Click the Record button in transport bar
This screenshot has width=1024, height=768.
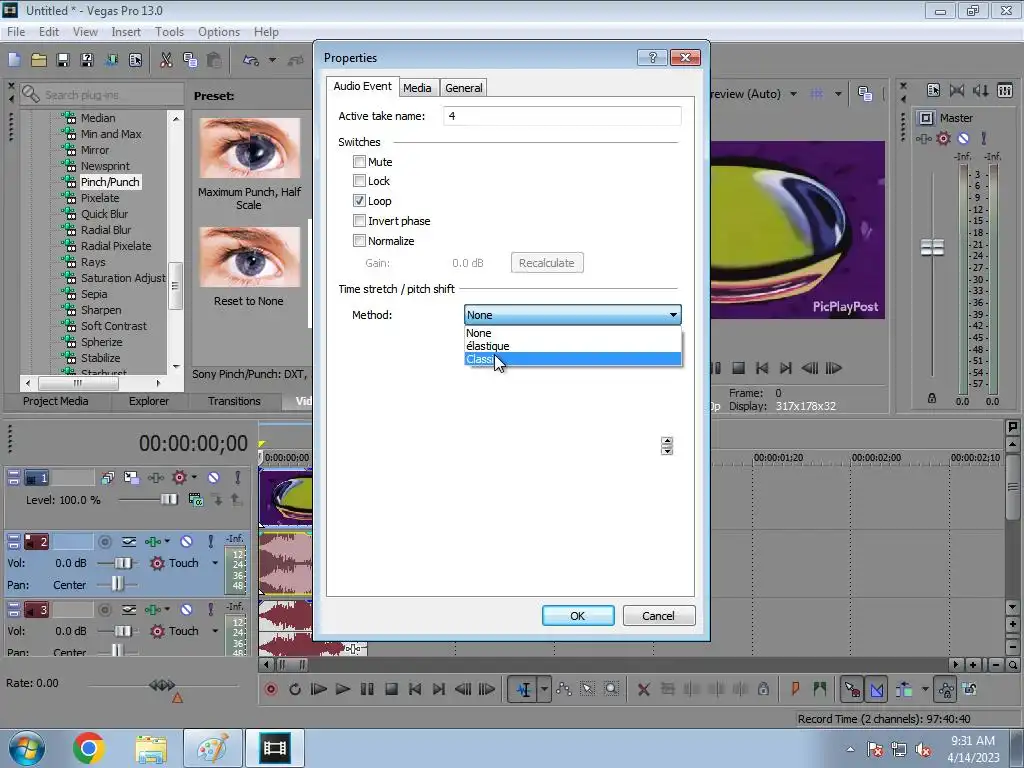[x=271, y=689]
